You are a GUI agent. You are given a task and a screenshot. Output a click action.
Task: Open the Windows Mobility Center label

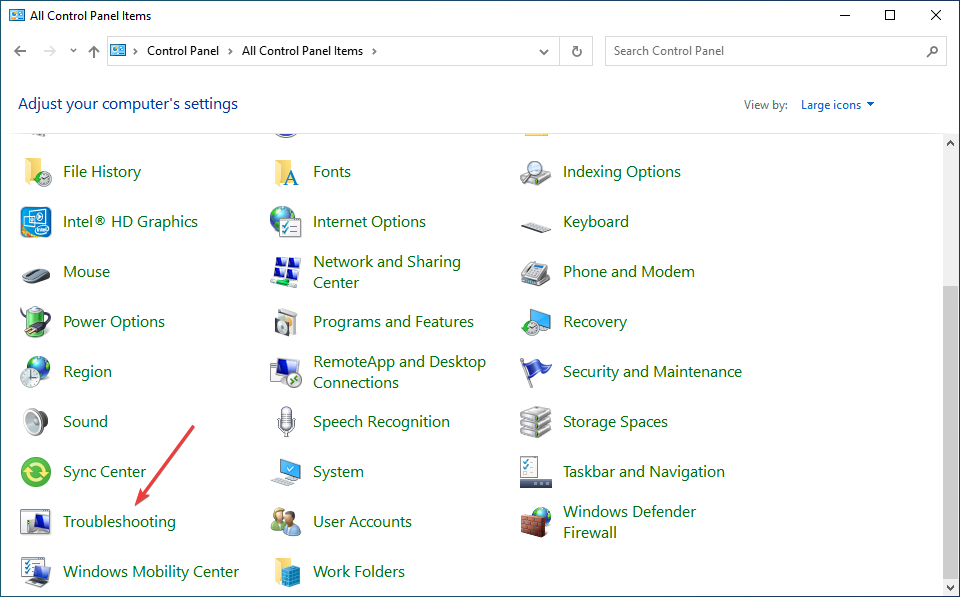(151, 572)
